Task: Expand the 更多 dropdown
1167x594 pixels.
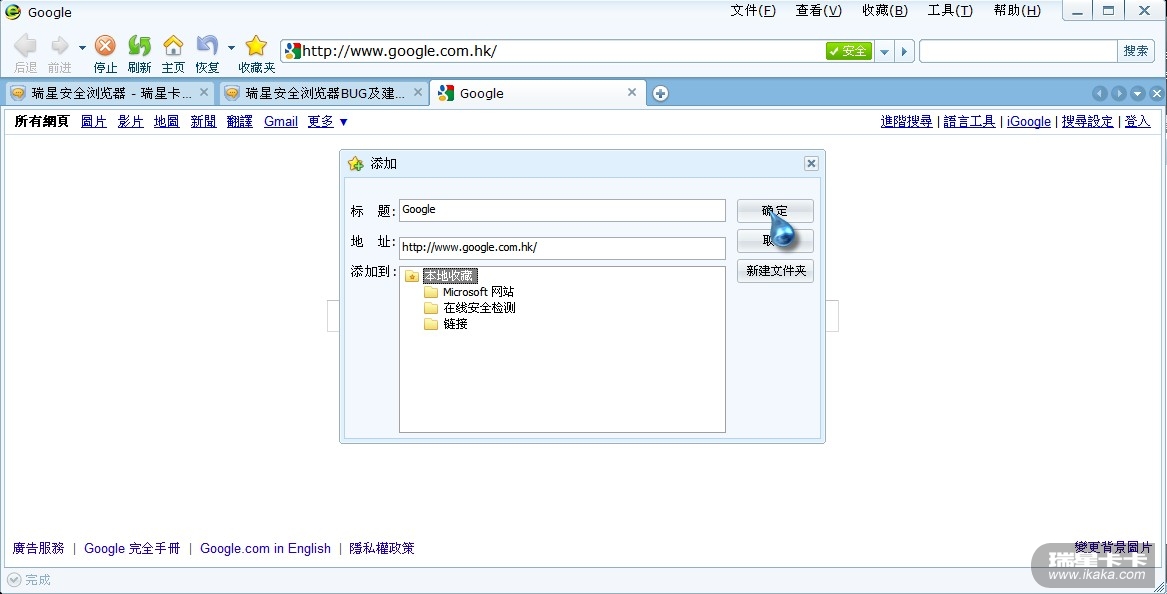Action: (x=327, y=121)
